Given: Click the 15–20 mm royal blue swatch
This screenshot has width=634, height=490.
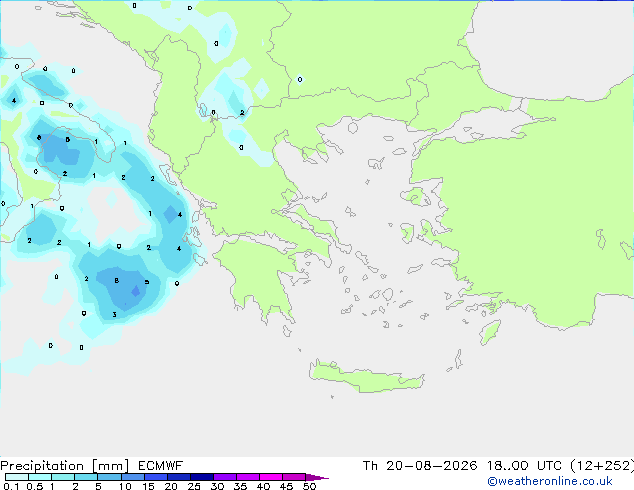Looking at the screenshot, I should pos(155,477).
